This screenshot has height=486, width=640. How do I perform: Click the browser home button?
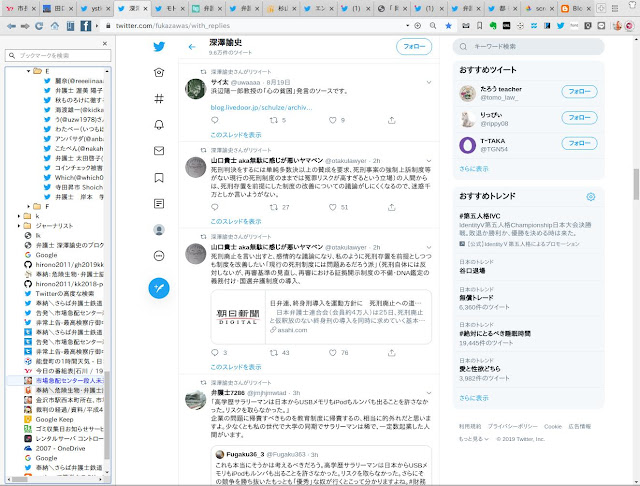[54, 26]
